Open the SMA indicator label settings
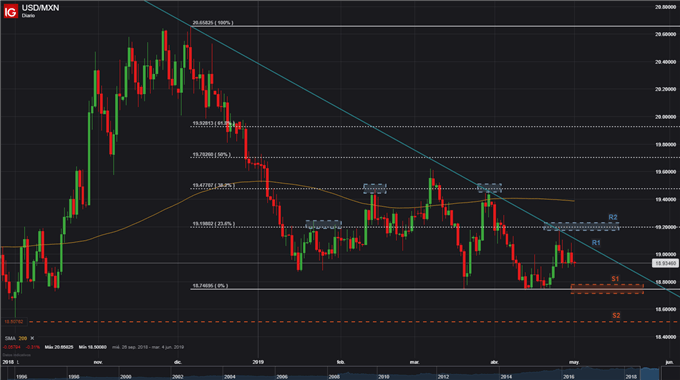The width and height of the screenshot is (680, 380). (x=10, y=338)
